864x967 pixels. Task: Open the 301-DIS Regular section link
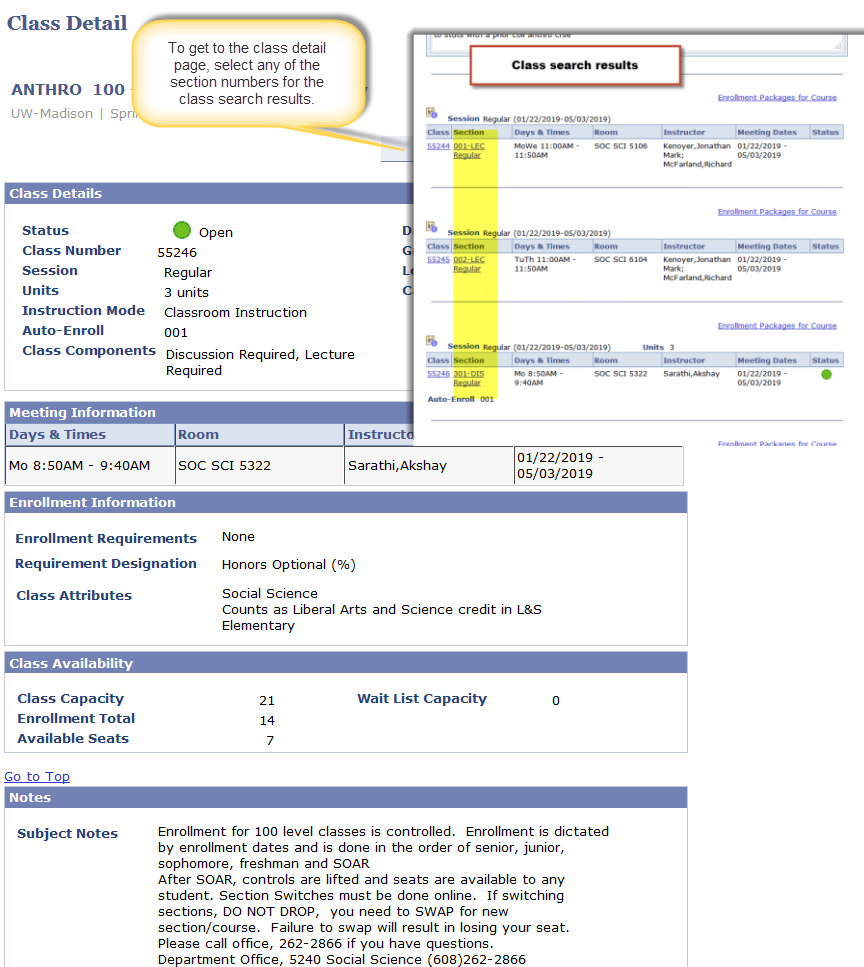click(x=469, y=378)
